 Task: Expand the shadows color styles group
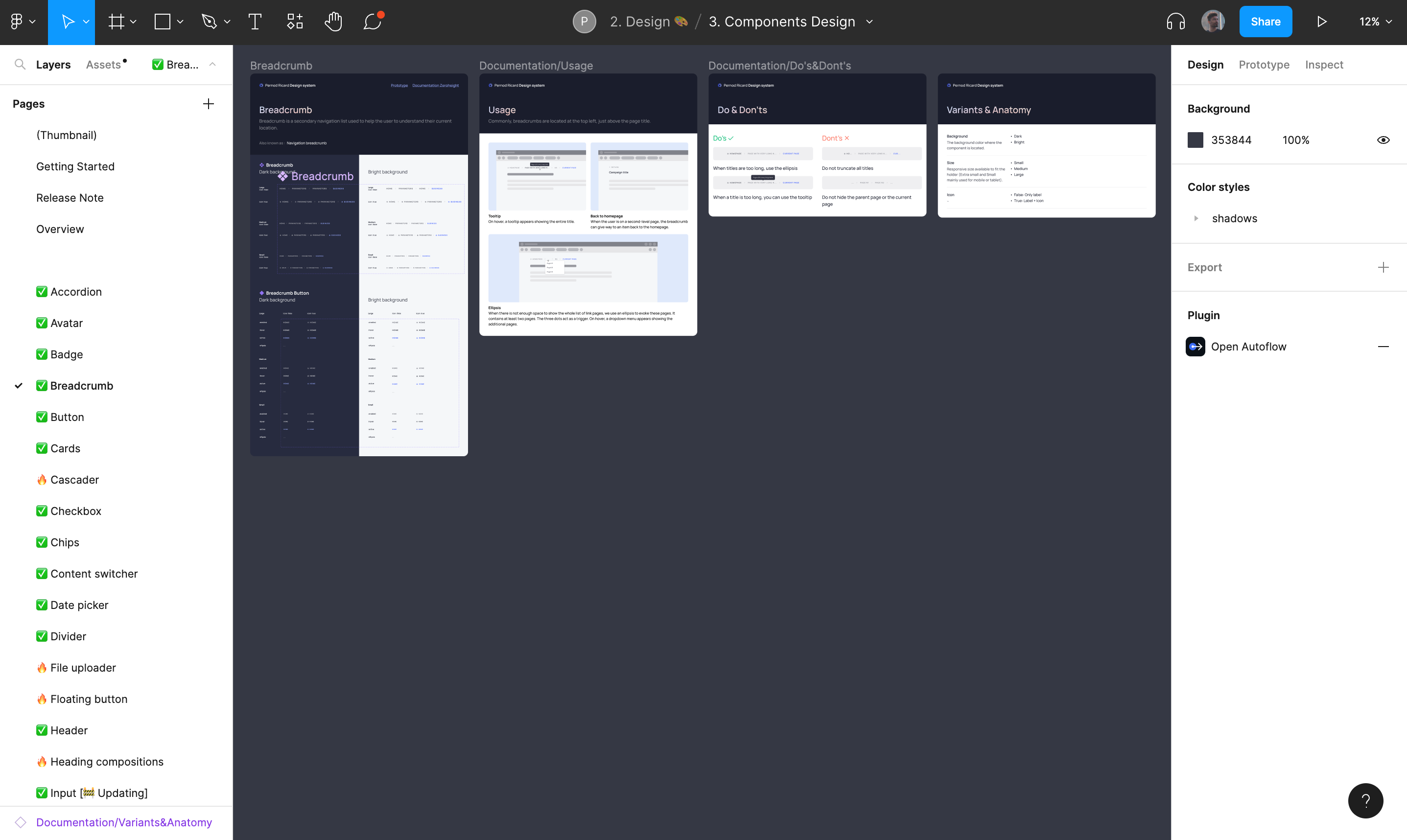pos(1196,218)
